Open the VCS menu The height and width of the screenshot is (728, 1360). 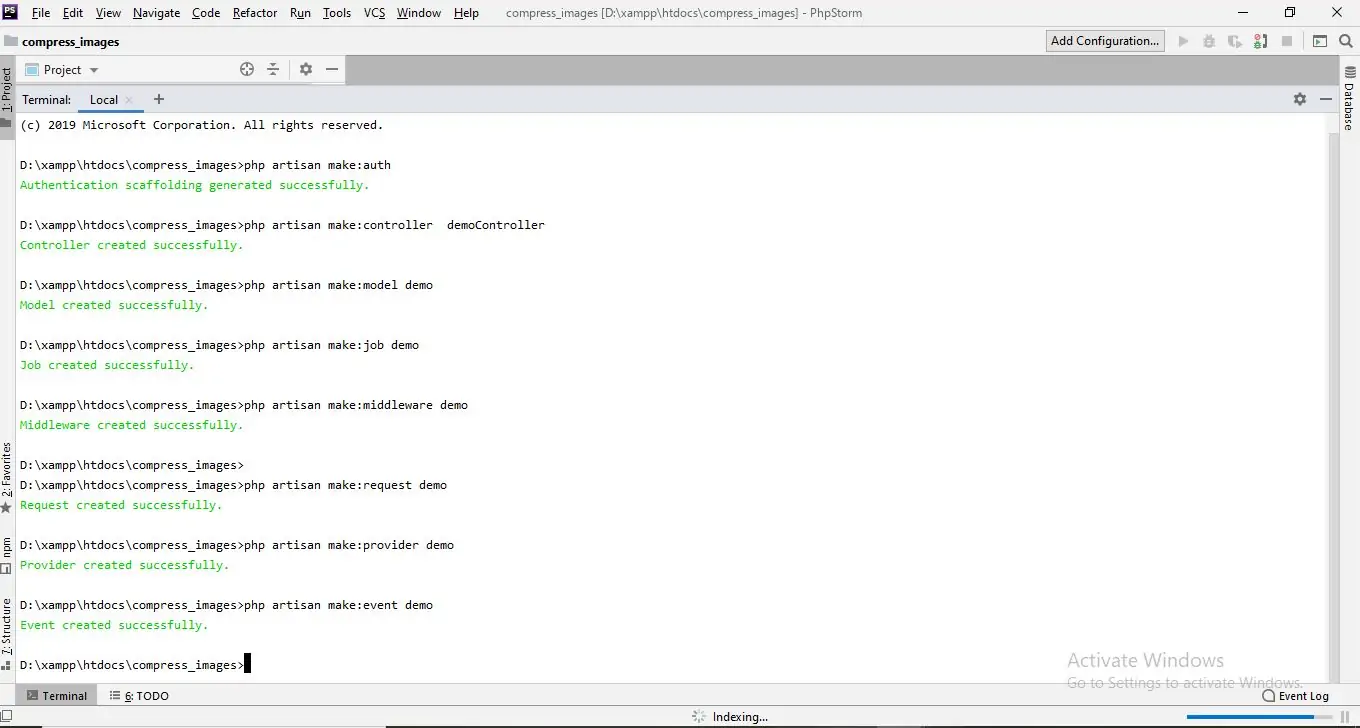pos(374,13)
